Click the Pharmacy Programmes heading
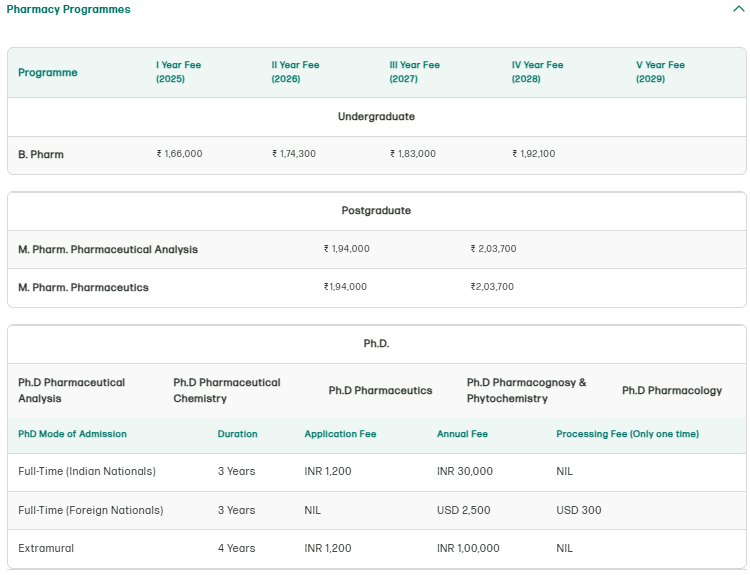 point(68,9)
